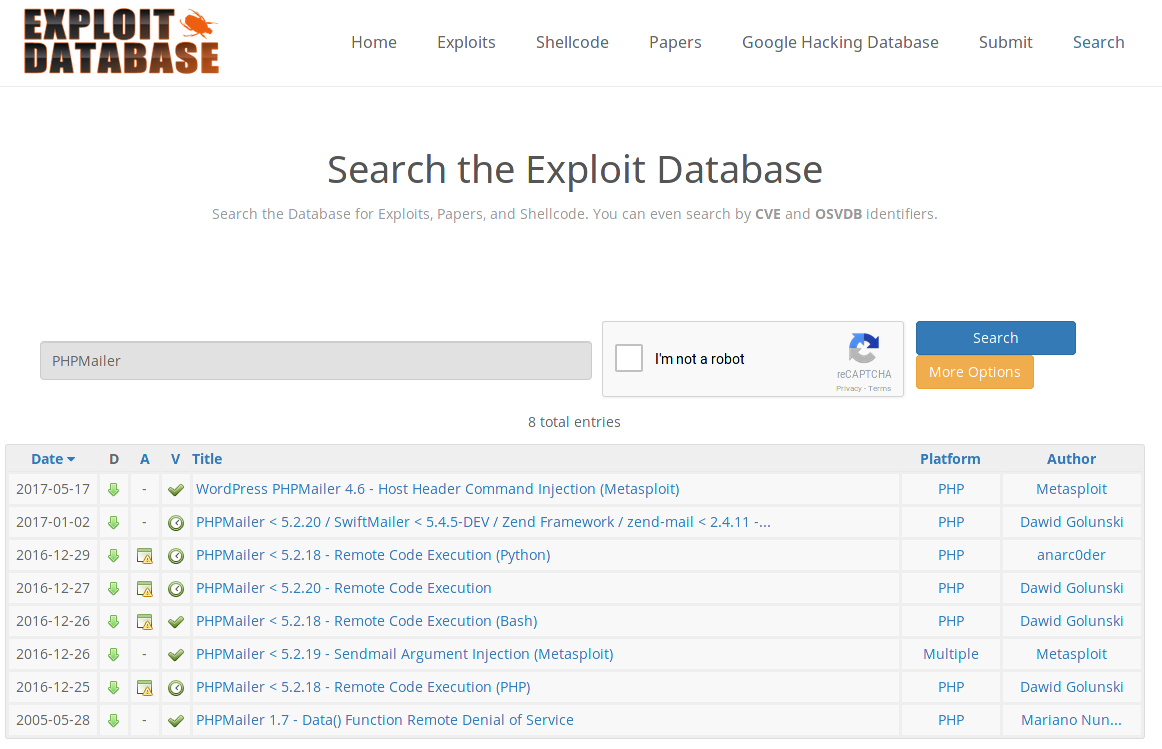Screen dimensions: 1162x749
Task: Open the Submit page
Action: click(1006, 42)
